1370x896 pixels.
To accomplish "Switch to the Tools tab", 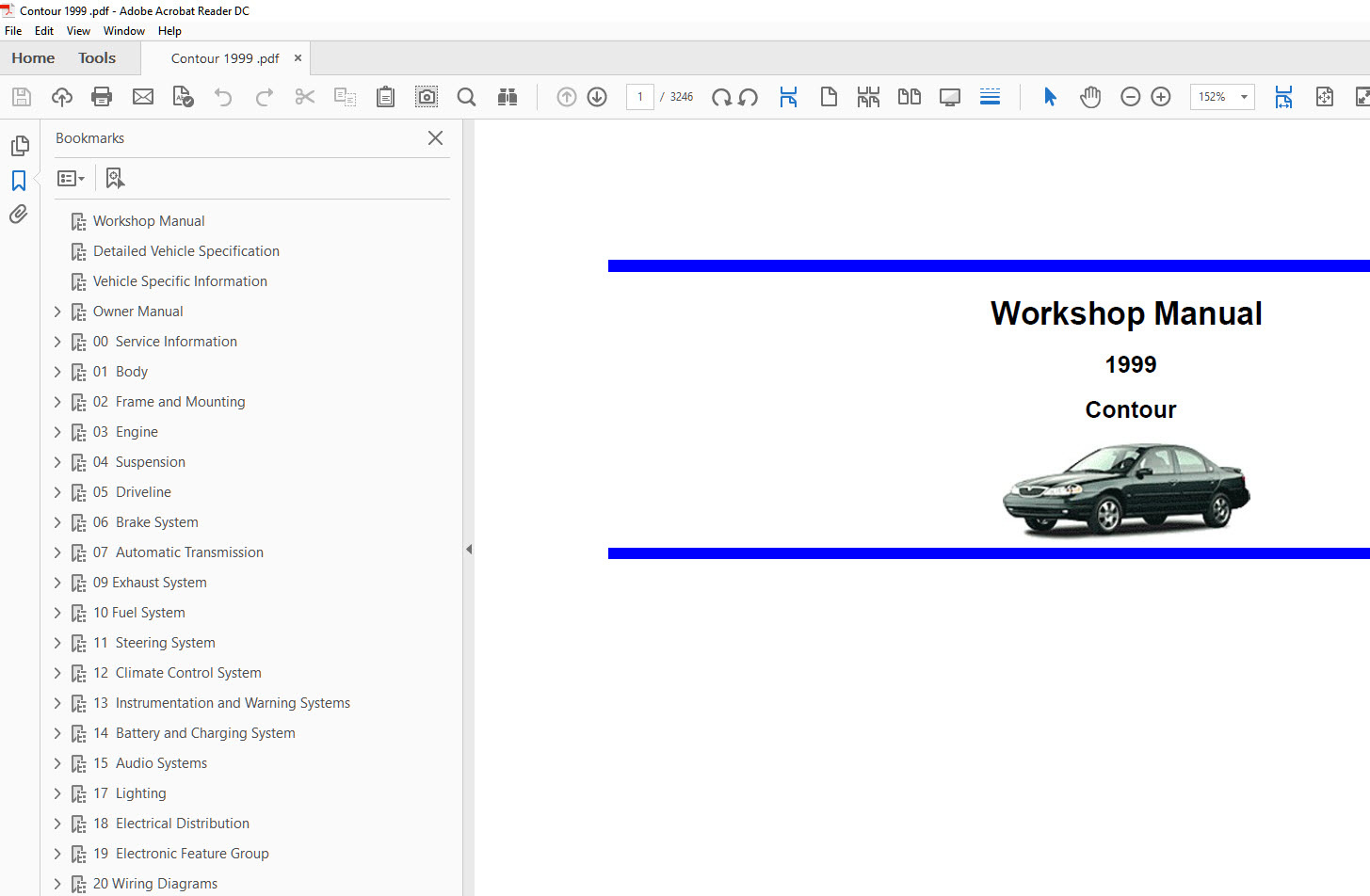I will (97, 58).
